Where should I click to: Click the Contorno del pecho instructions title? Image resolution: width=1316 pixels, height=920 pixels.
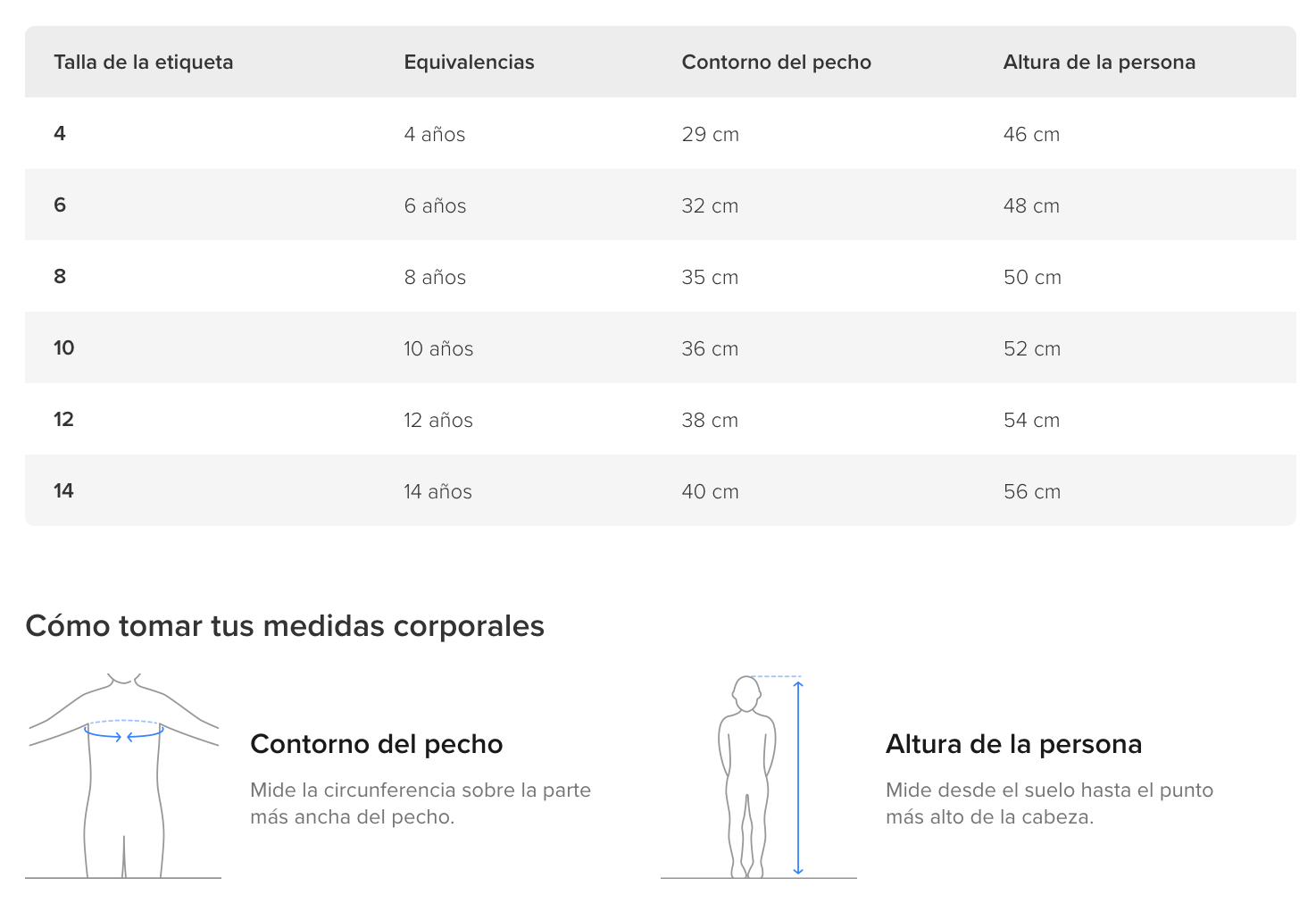coord(377,744)
